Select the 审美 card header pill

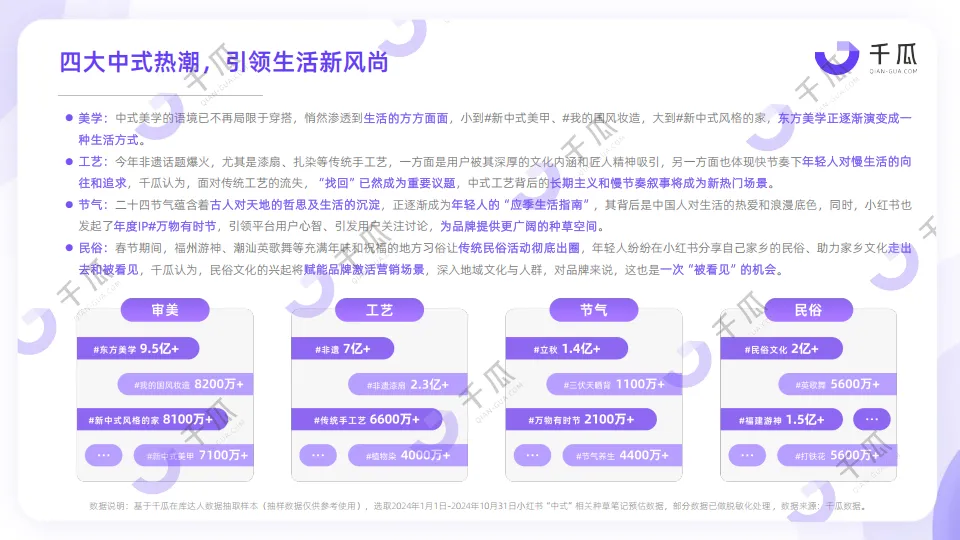(x=165, y=310)
